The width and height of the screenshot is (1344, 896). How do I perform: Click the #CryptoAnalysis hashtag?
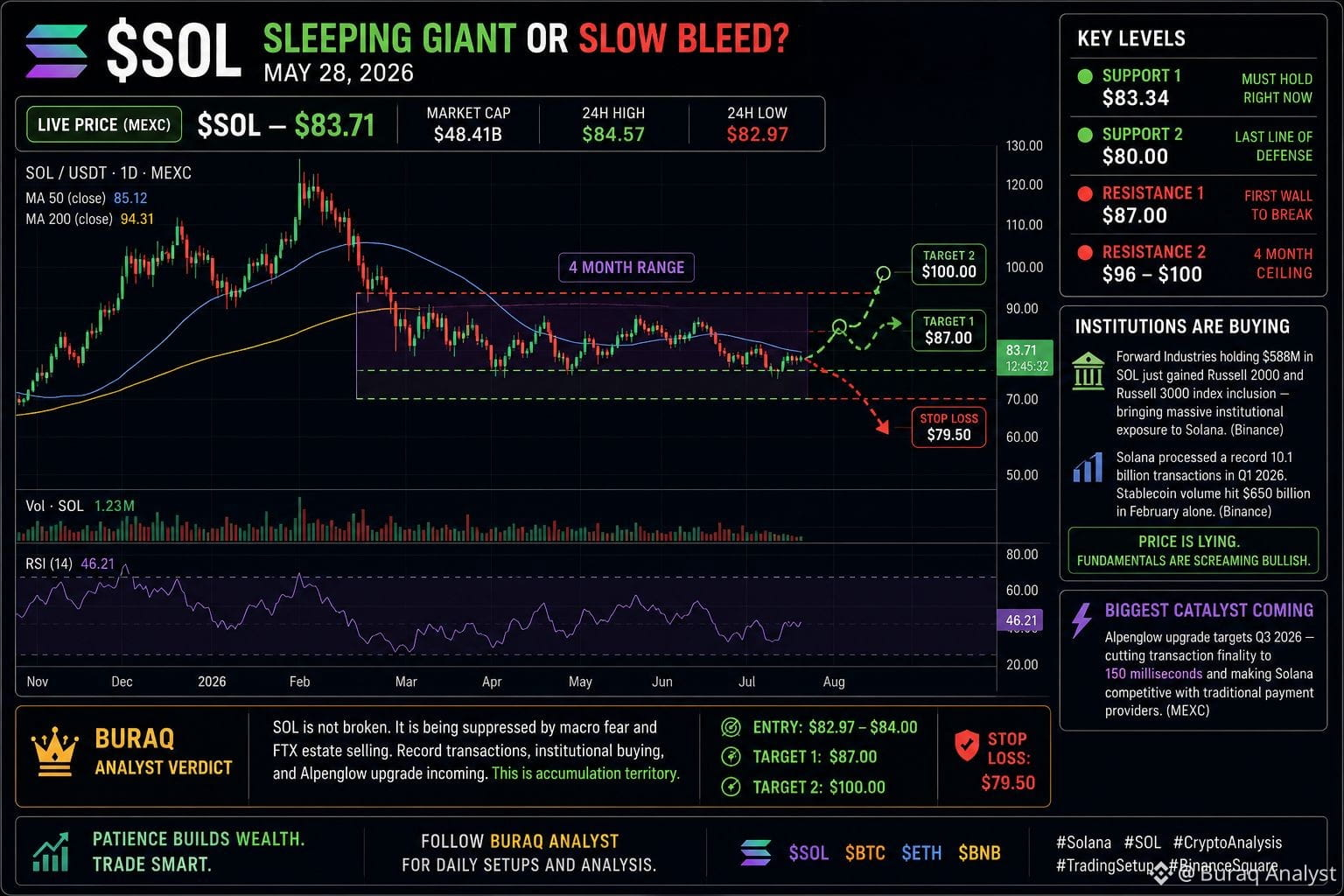tap(1228, 843)
